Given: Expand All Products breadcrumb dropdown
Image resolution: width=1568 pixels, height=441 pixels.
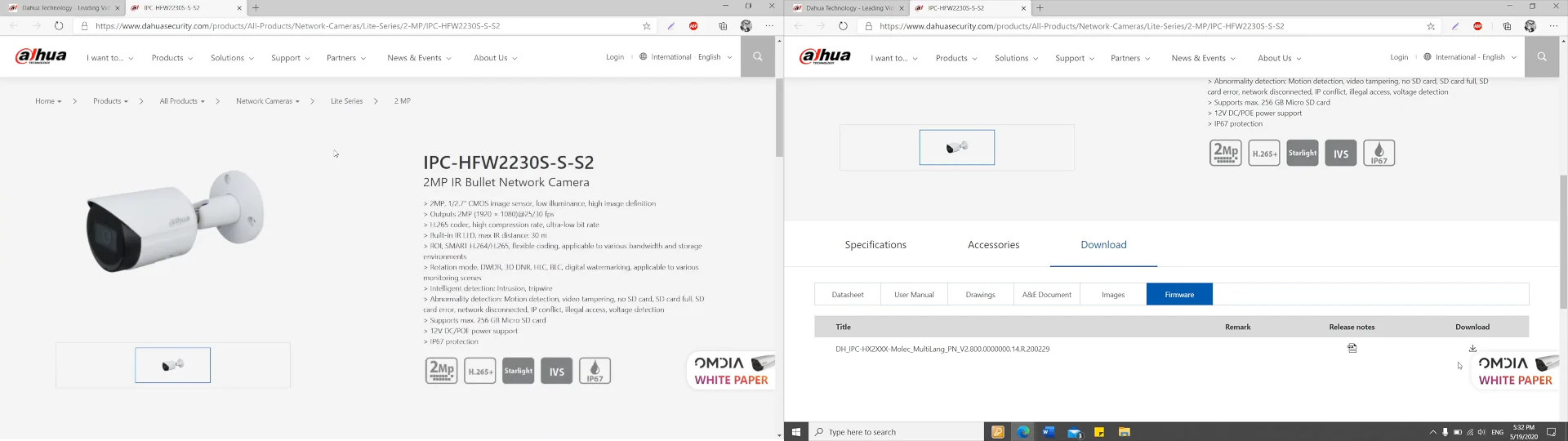Looking at the screenshot, I should click(x=182, y=101).
